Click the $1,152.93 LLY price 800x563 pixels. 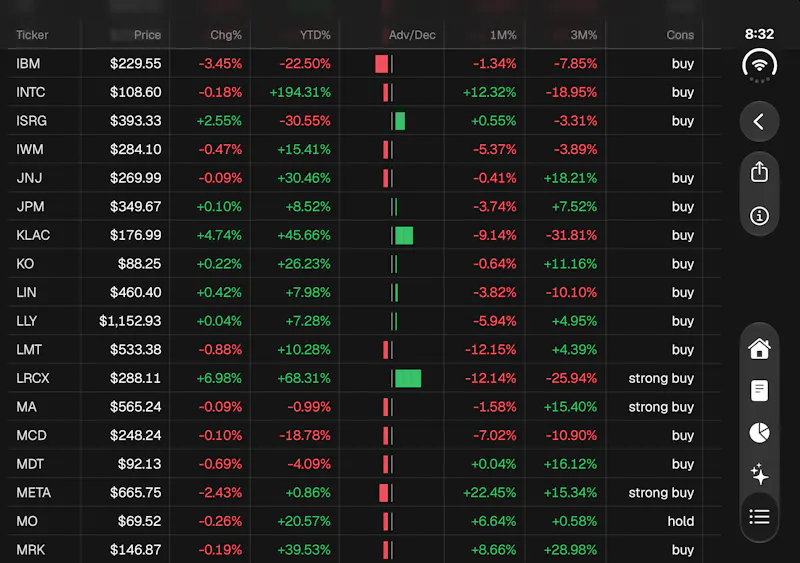[x=130, y=321]
